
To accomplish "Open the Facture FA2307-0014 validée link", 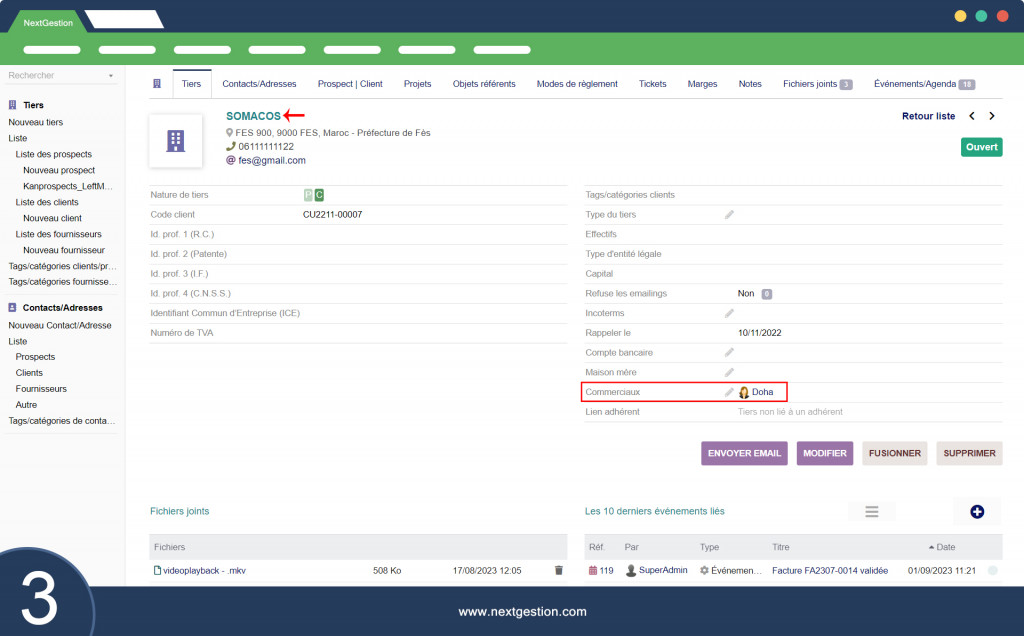I will pyautogui.click(x=829, y=570).
